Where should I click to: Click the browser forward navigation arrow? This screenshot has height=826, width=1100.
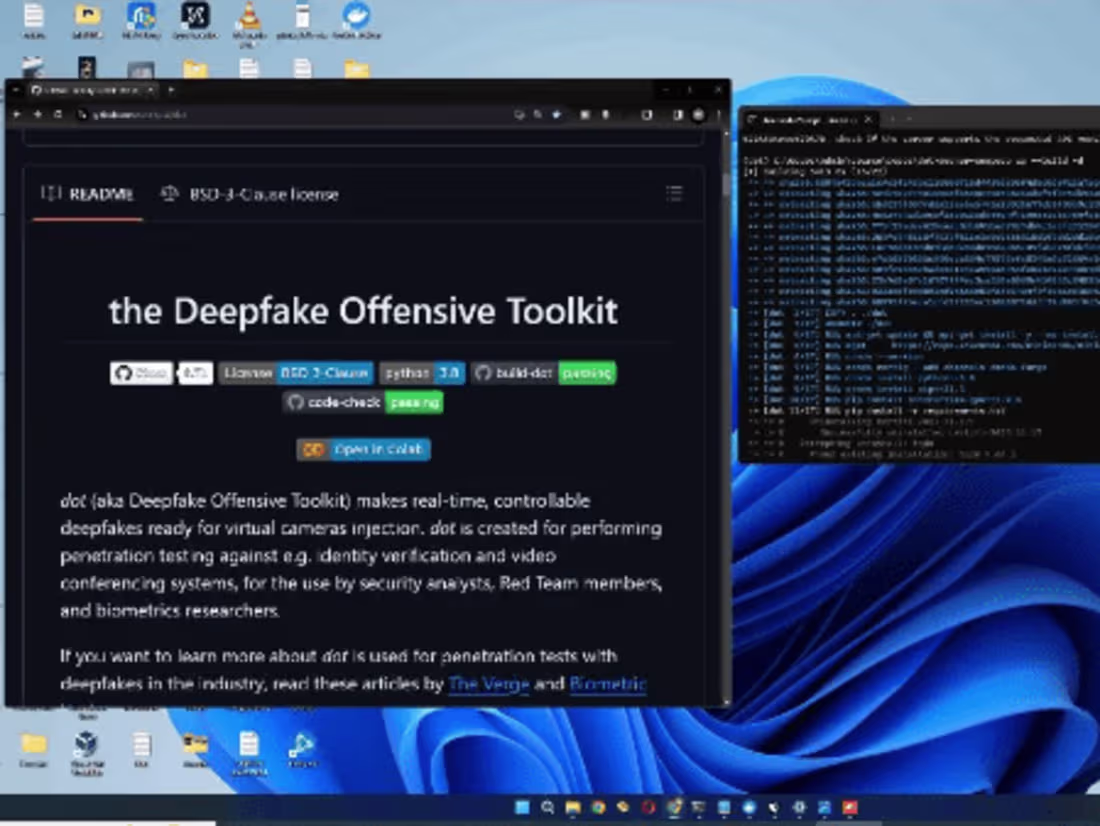37,114
